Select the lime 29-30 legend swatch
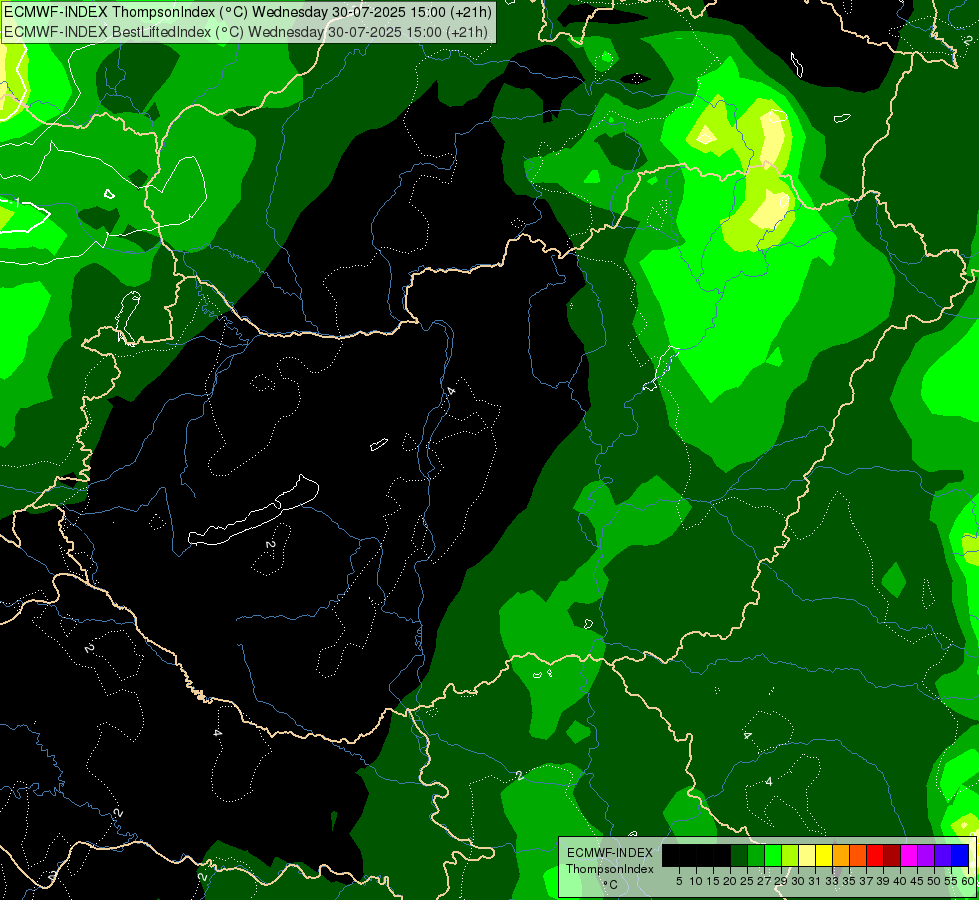Viewport: 979px width, 900px height. tap(790, 855)
